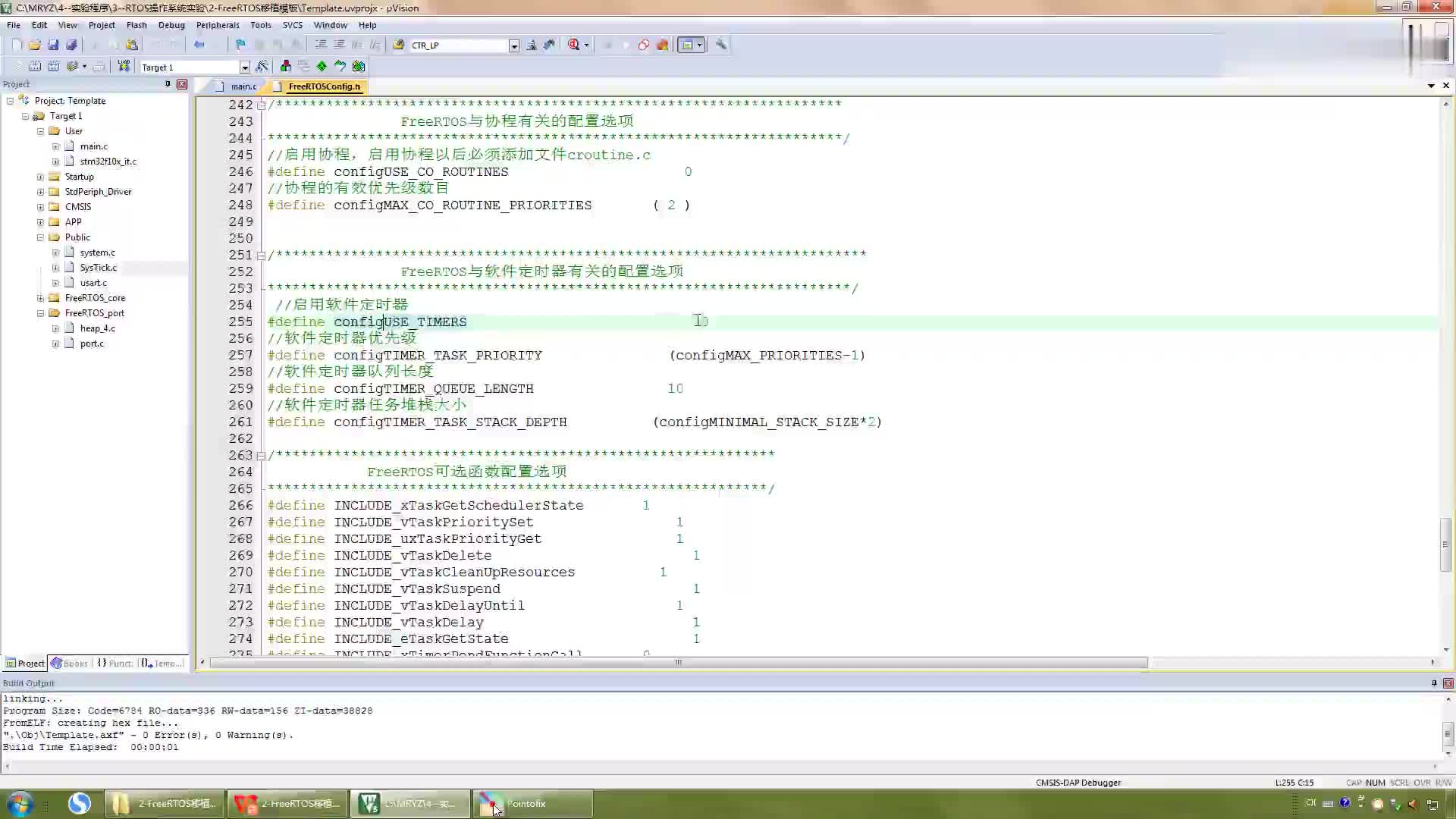Open Target 1 selection dropdown
Screen dimensions: 1456x819
point(244,67)
